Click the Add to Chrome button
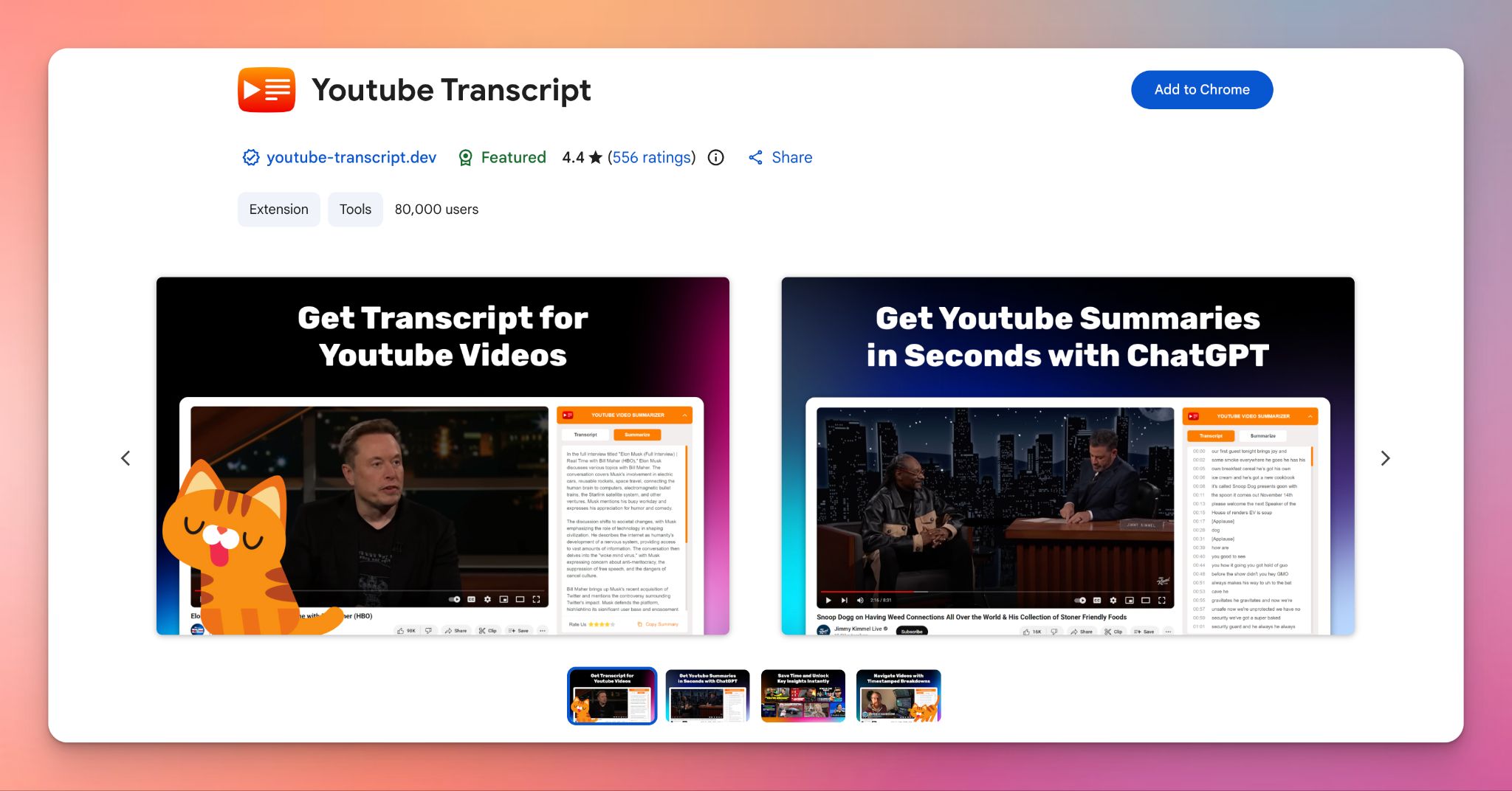This screenshot has width=1512, height=791. (1202, 89)
